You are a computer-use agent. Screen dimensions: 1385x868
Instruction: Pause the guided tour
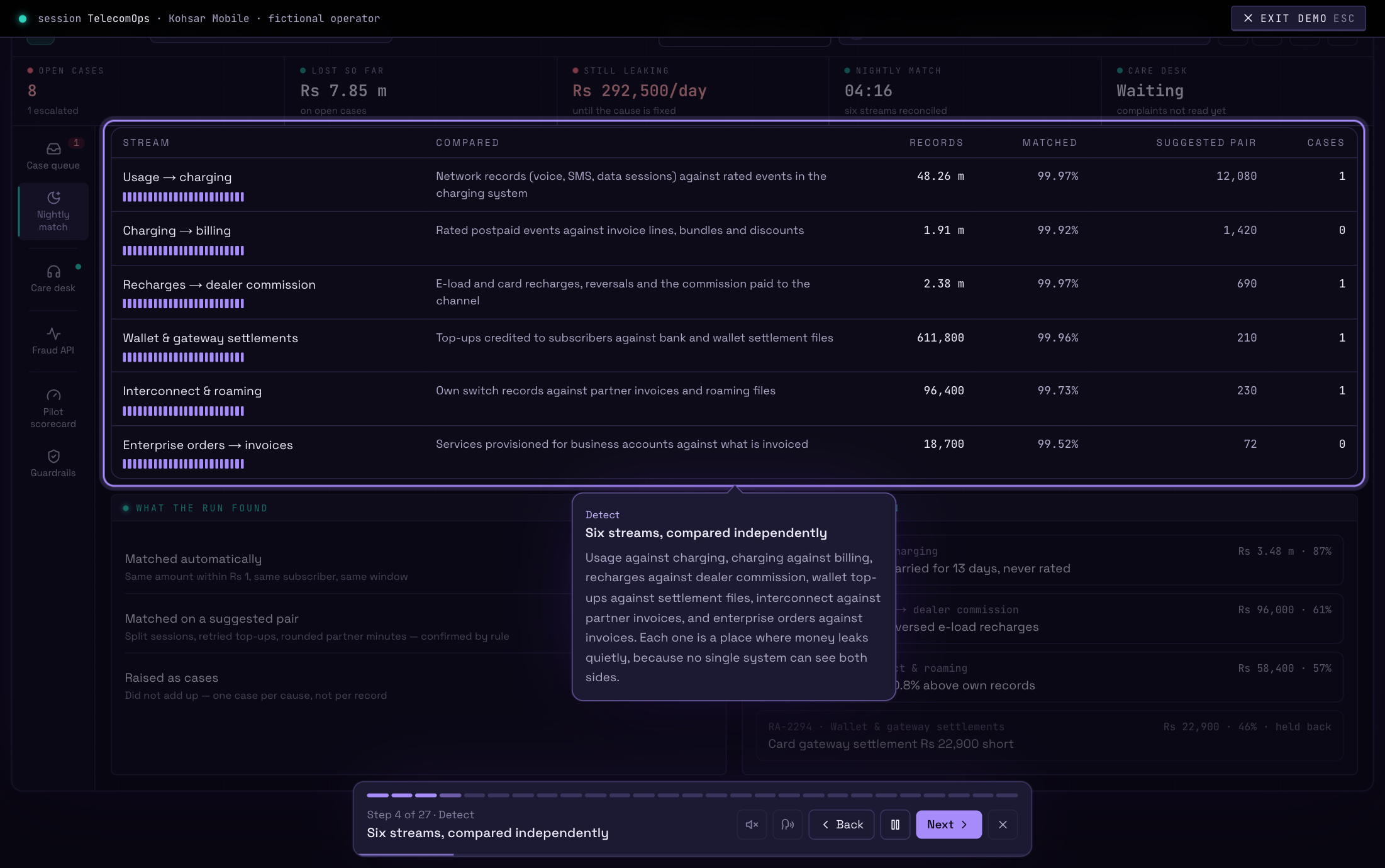(x=895, y=825)
